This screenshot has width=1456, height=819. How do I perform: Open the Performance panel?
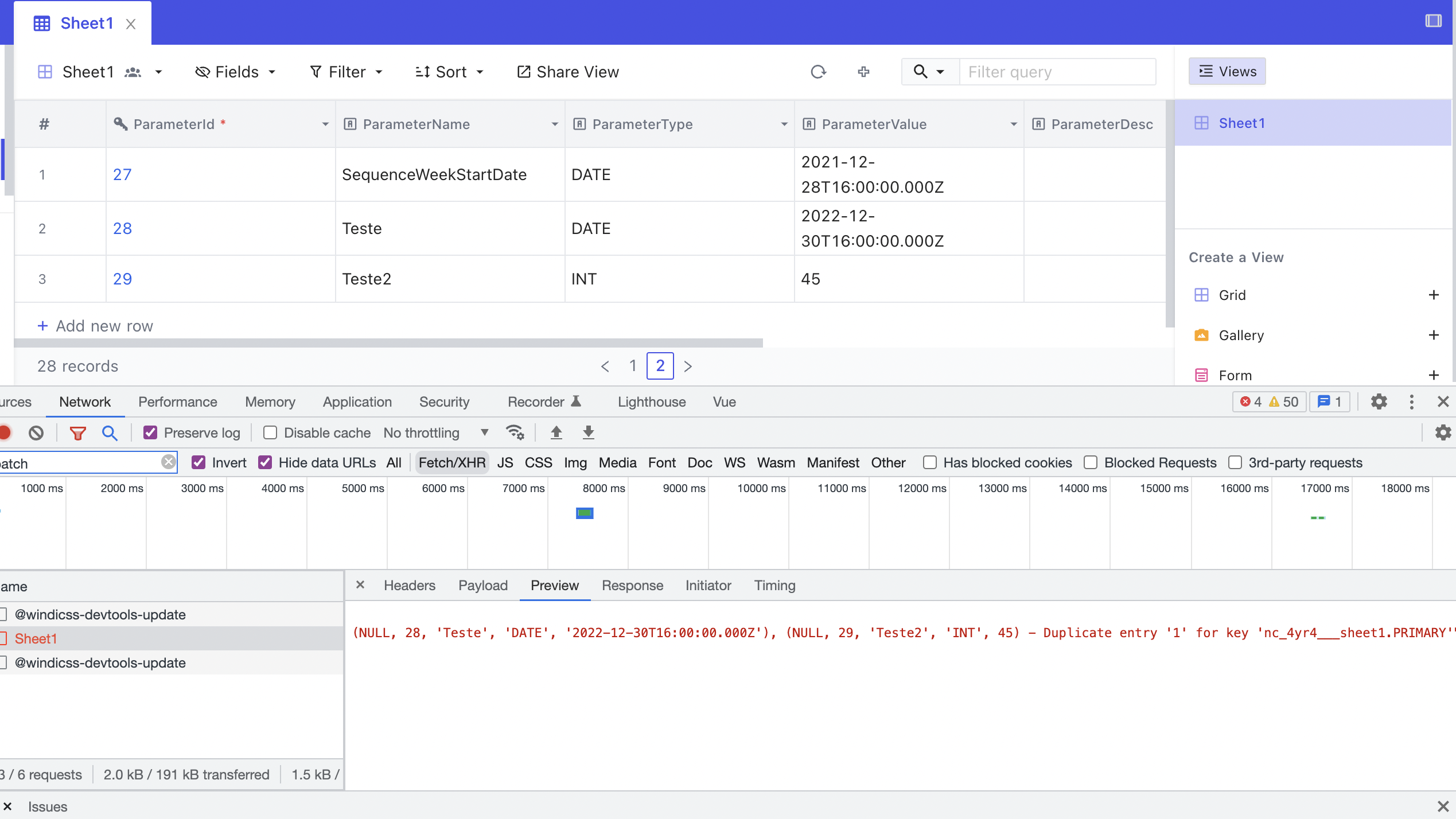(x=177, y=401)
